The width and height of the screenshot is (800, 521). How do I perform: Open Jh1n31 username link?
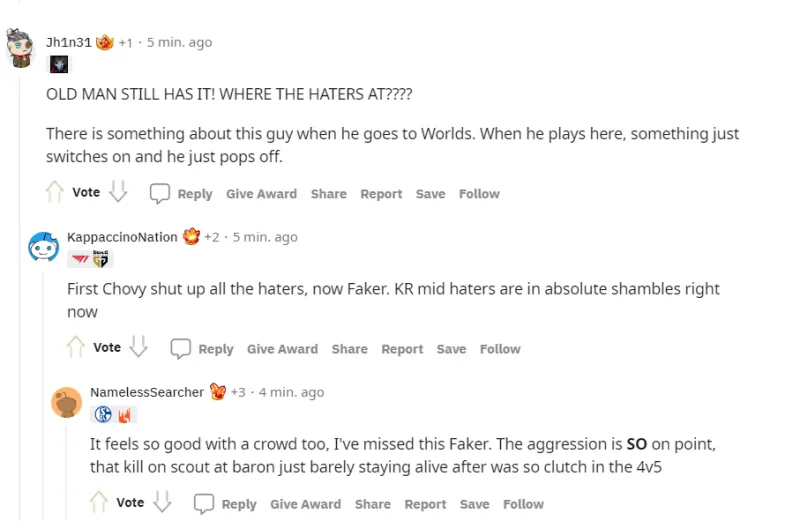pos(69,42)
